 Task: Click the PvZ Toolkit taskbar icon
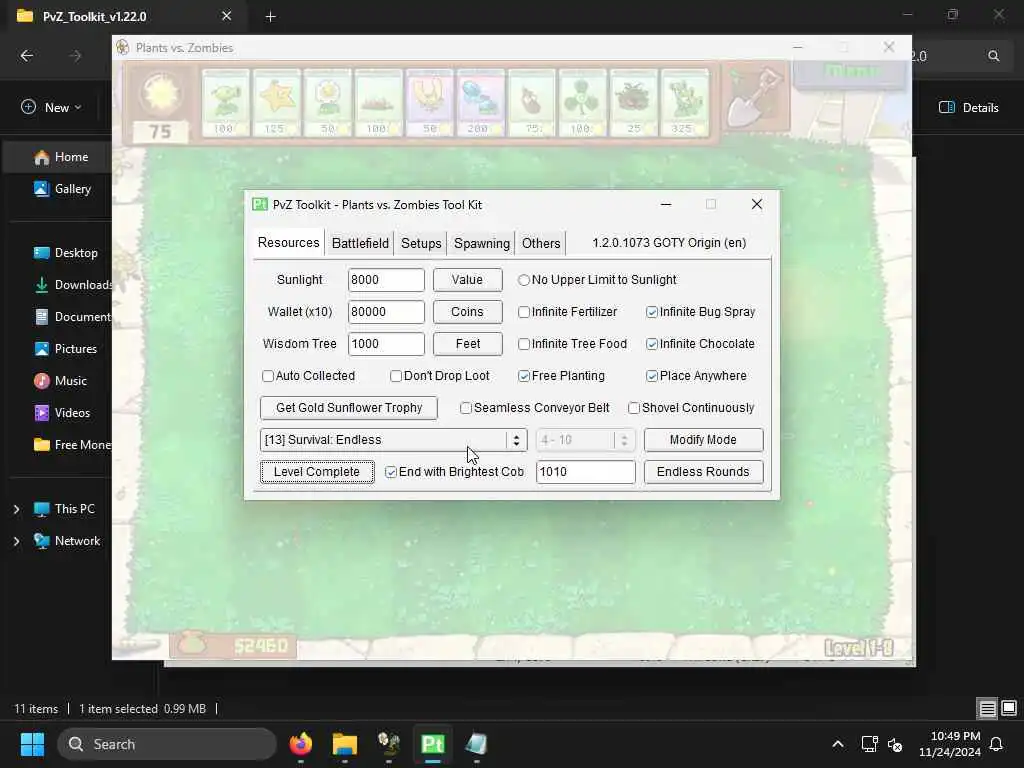click(432, 744)
